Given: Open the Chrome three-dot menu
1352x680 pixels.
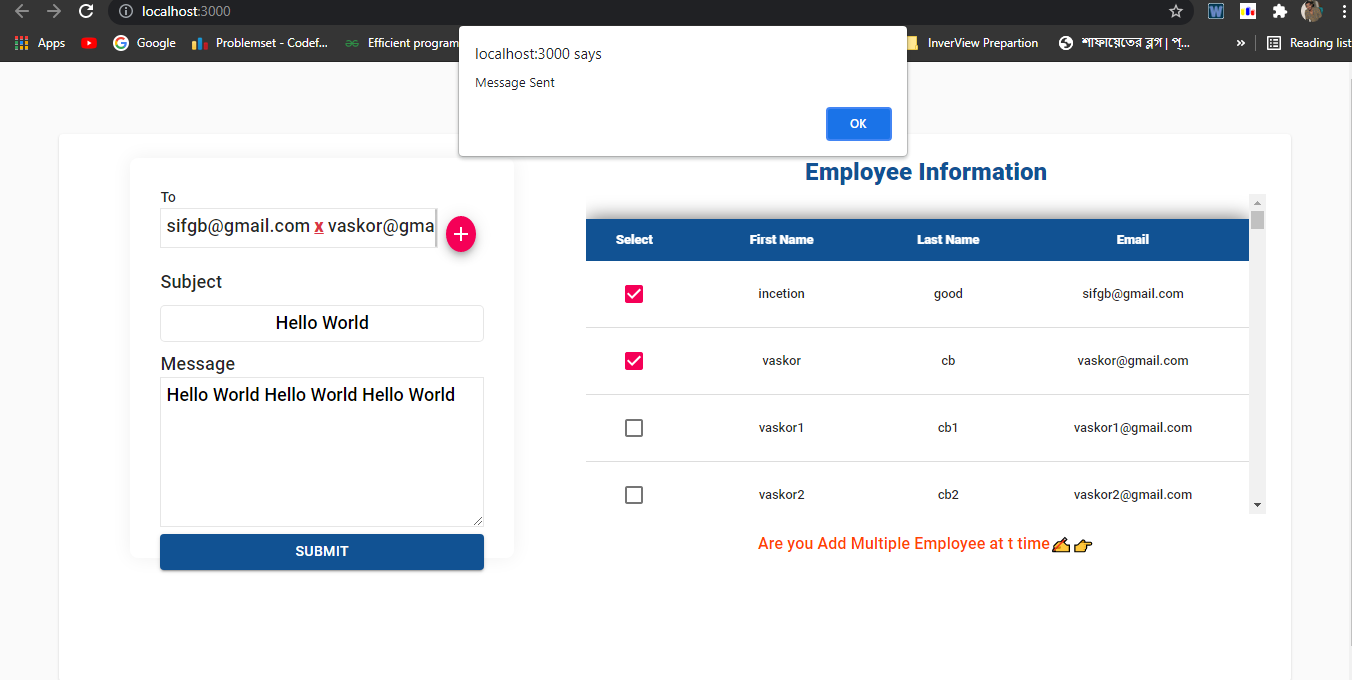Looking at the screenshot, I should [x=1343, y=12].
